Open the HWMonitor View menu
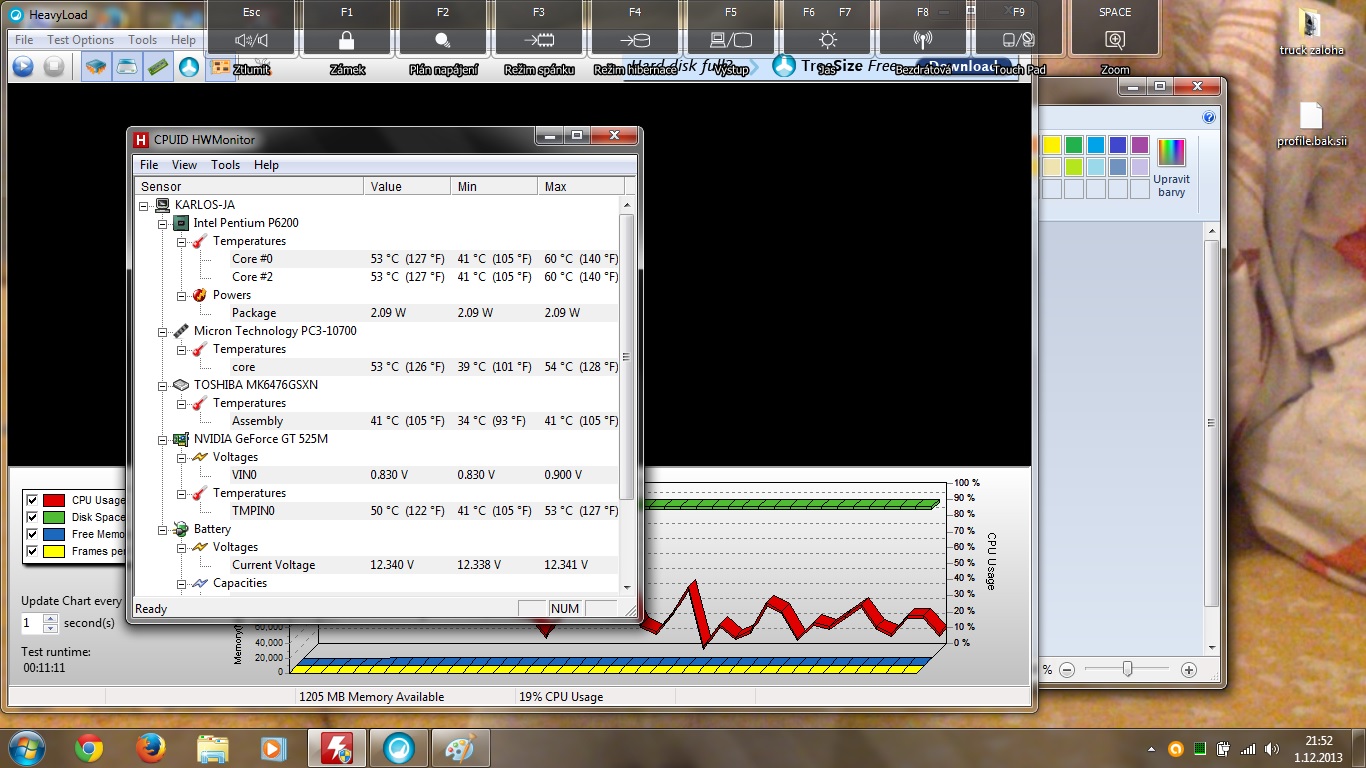This screenshot has height=768, width=1366. (x=184, y=165)
